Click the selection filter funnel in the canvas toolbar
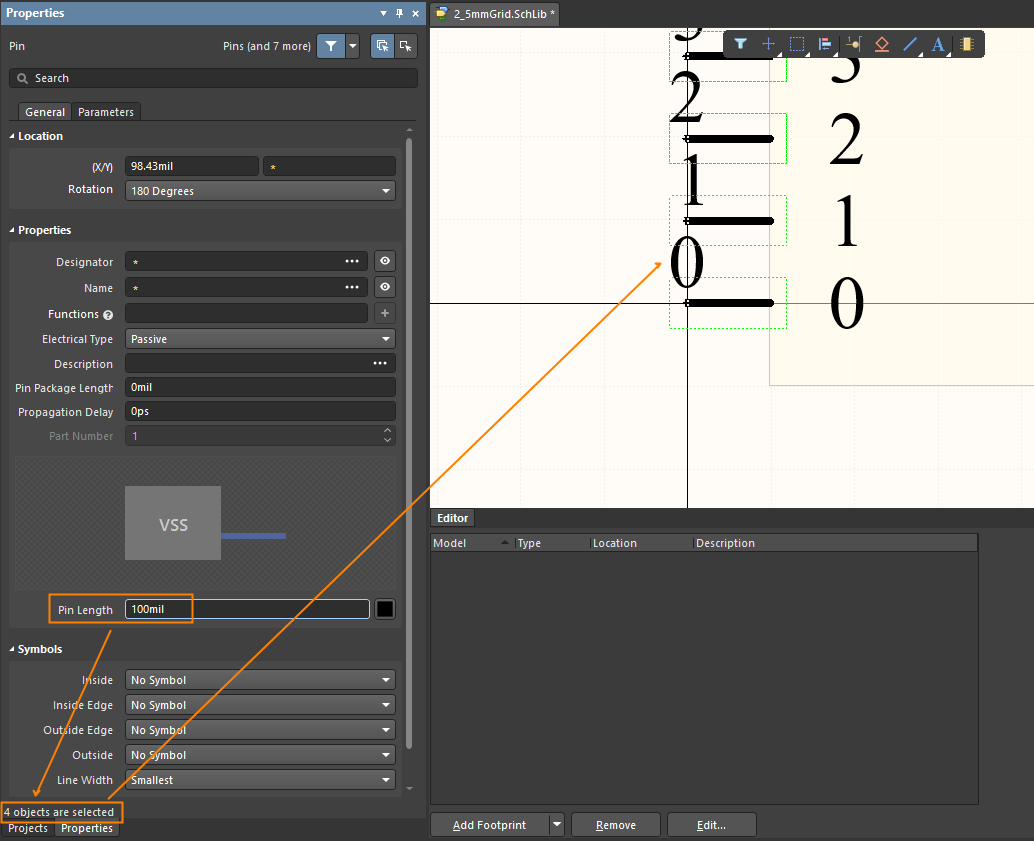 pos(740,44)
